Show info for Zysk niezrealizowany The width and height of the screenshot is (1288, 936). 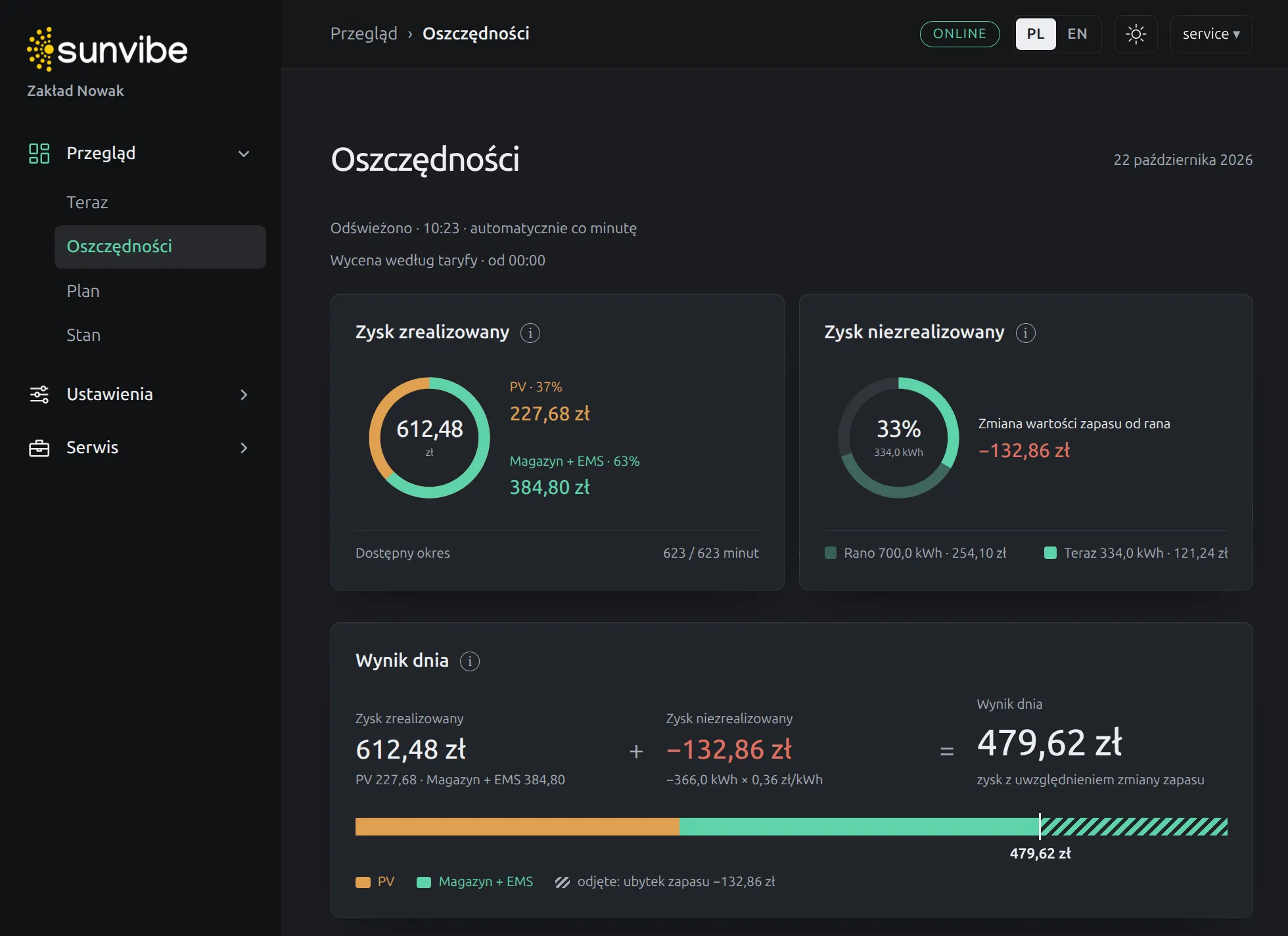(1025, 333)
